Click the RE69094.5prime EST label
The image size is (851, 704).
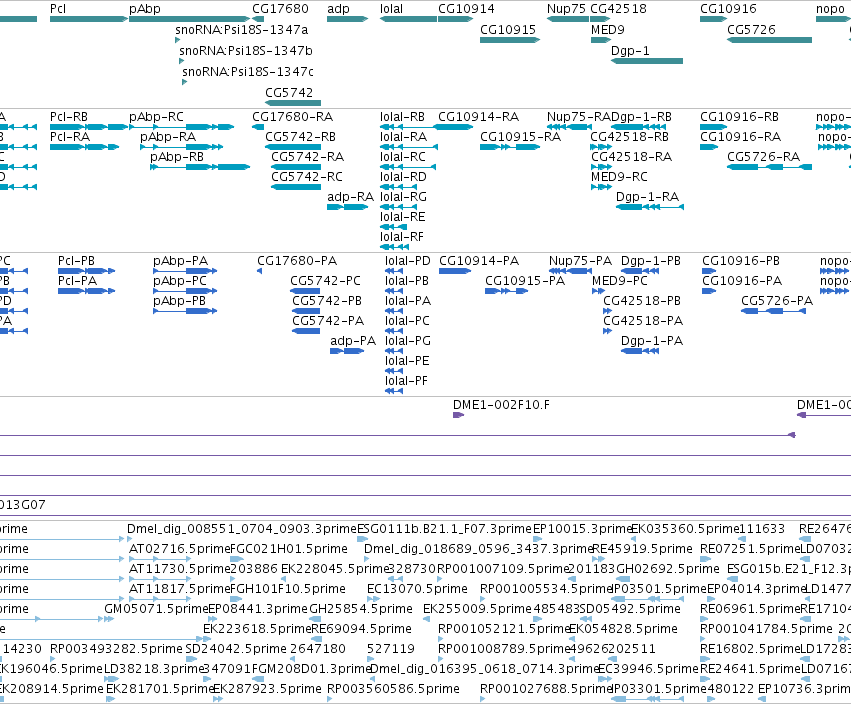click(x=361, y=629)
